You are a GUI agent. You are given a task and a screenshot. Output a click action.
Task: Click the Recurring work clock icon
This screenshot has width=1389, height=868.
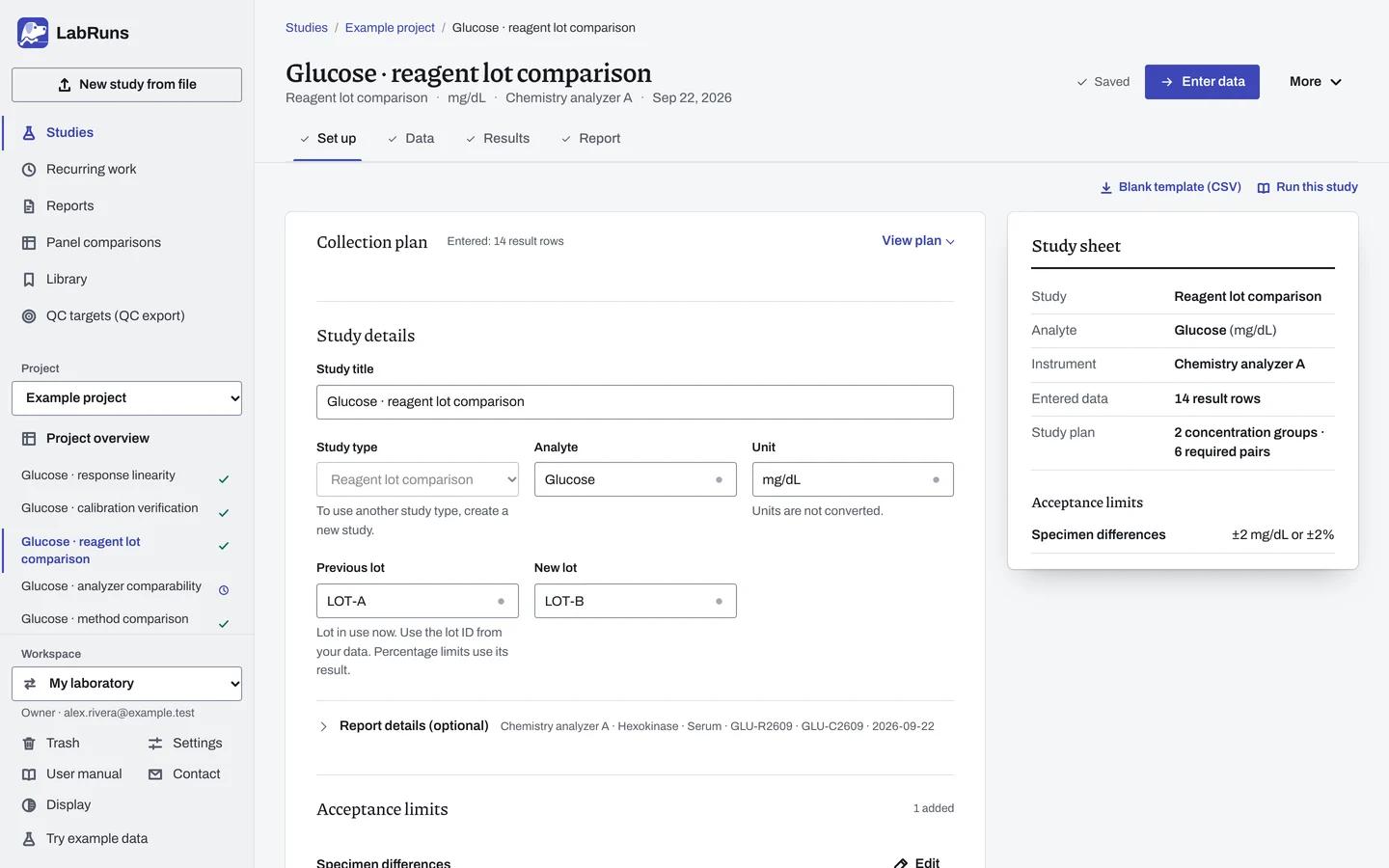click(x=29, y=170)
